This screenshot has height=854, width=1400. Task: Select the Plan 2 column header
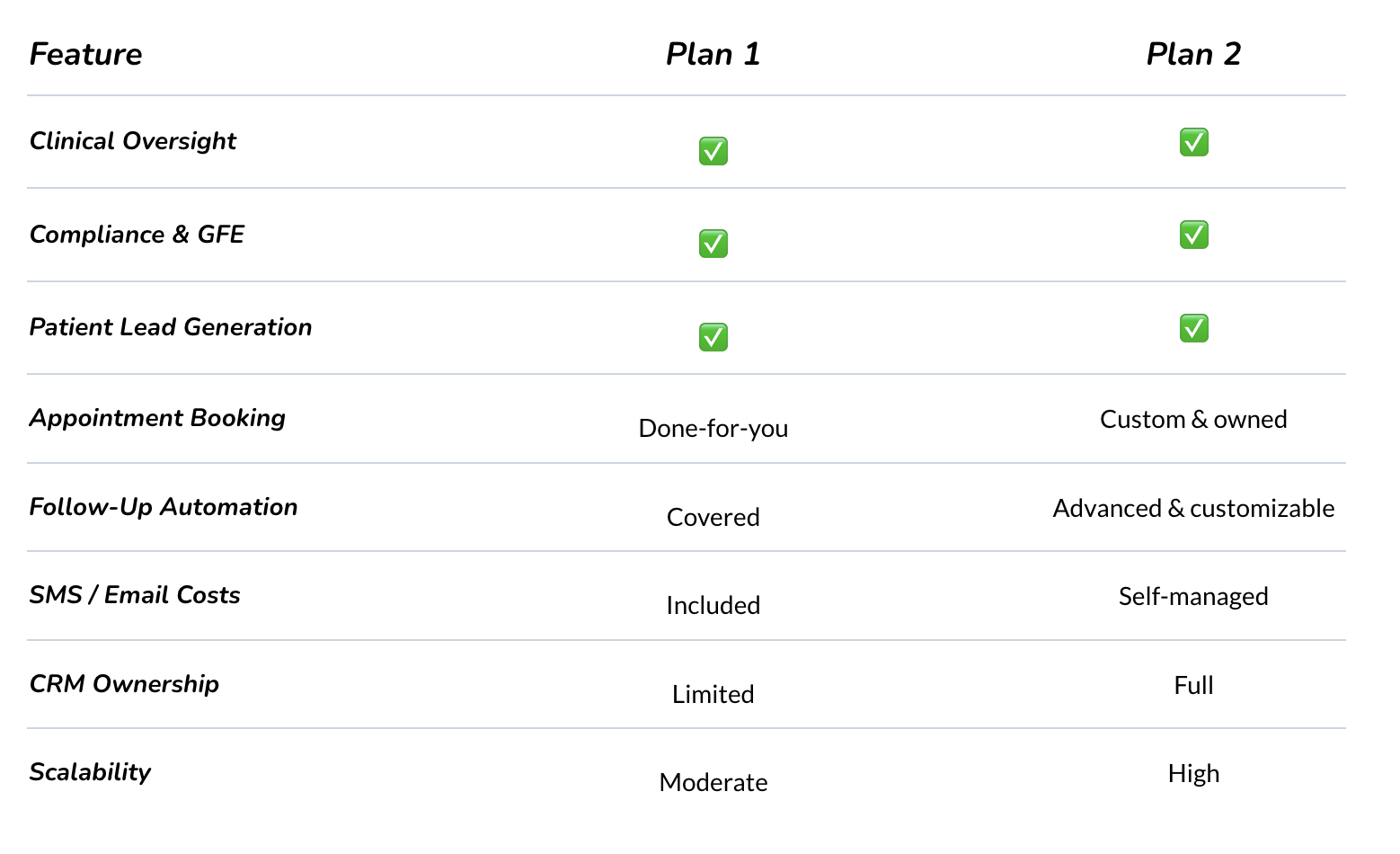(x=1193, y=54)
